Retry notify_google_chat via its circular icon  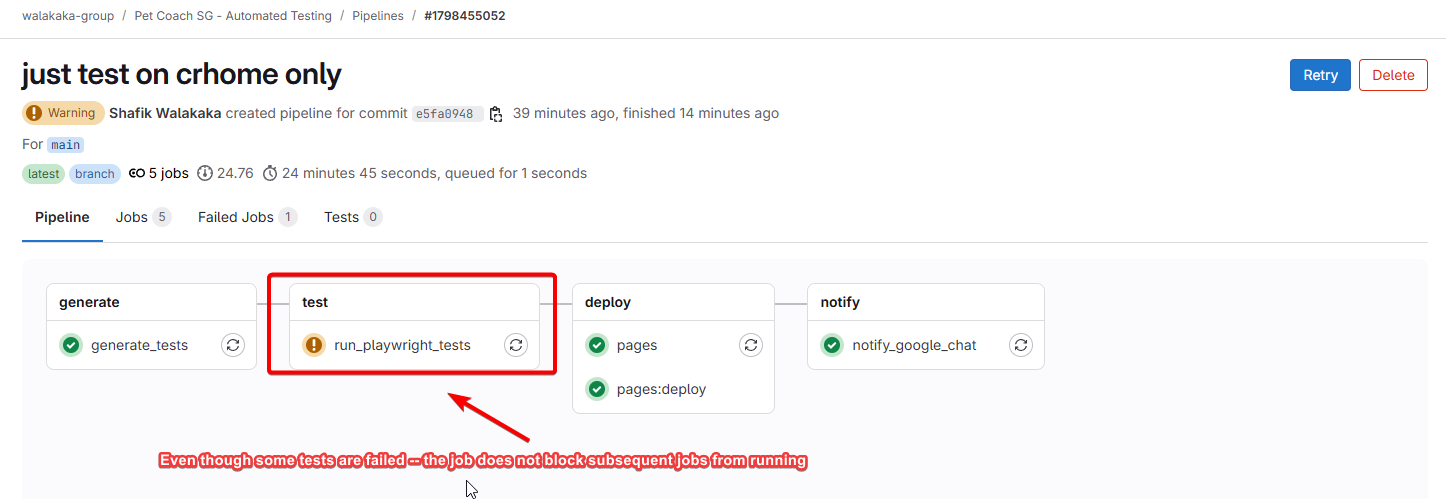(1021, 345)
